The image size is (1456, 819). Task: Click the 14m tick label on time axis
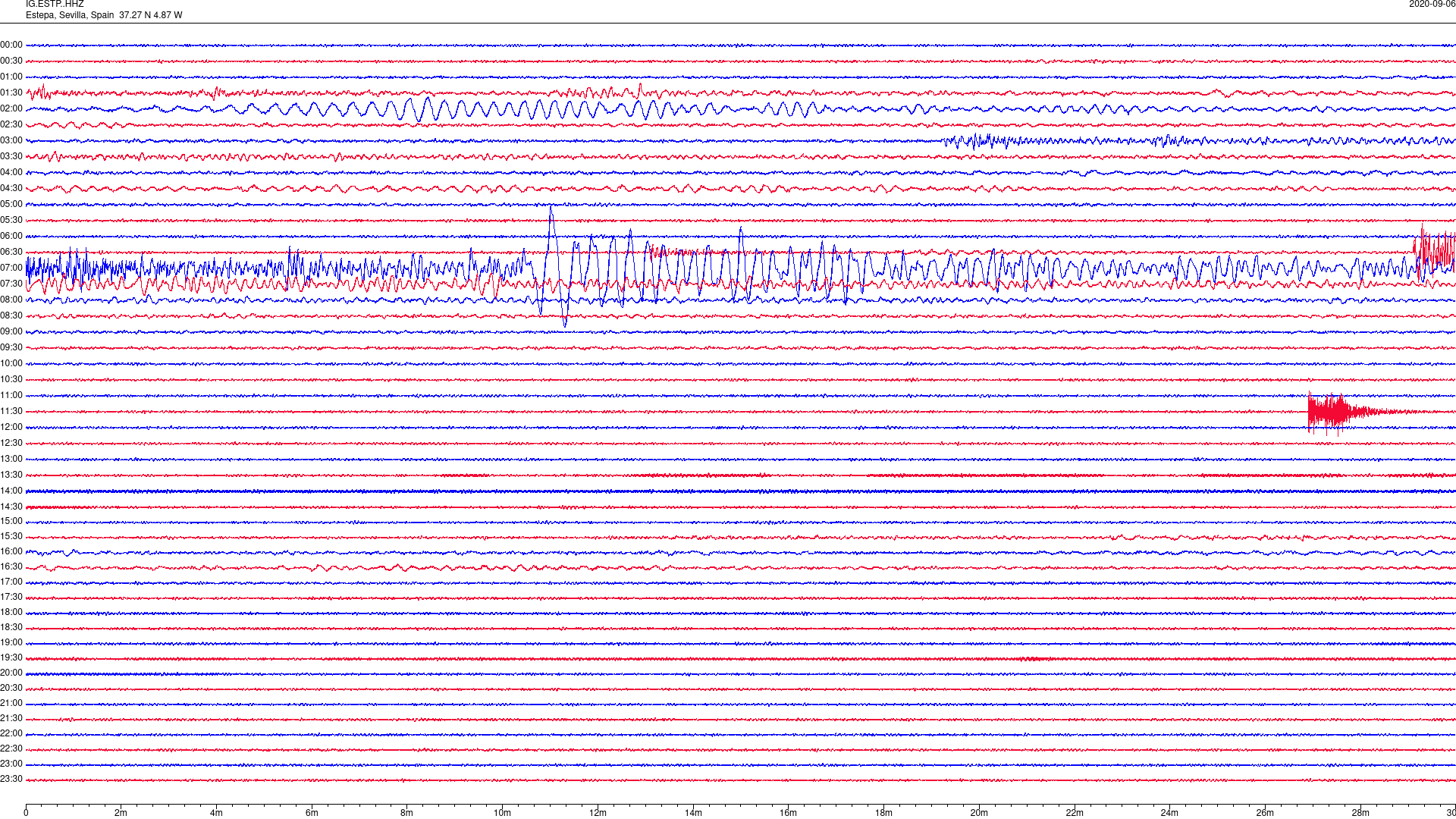[x=693, y=814]
